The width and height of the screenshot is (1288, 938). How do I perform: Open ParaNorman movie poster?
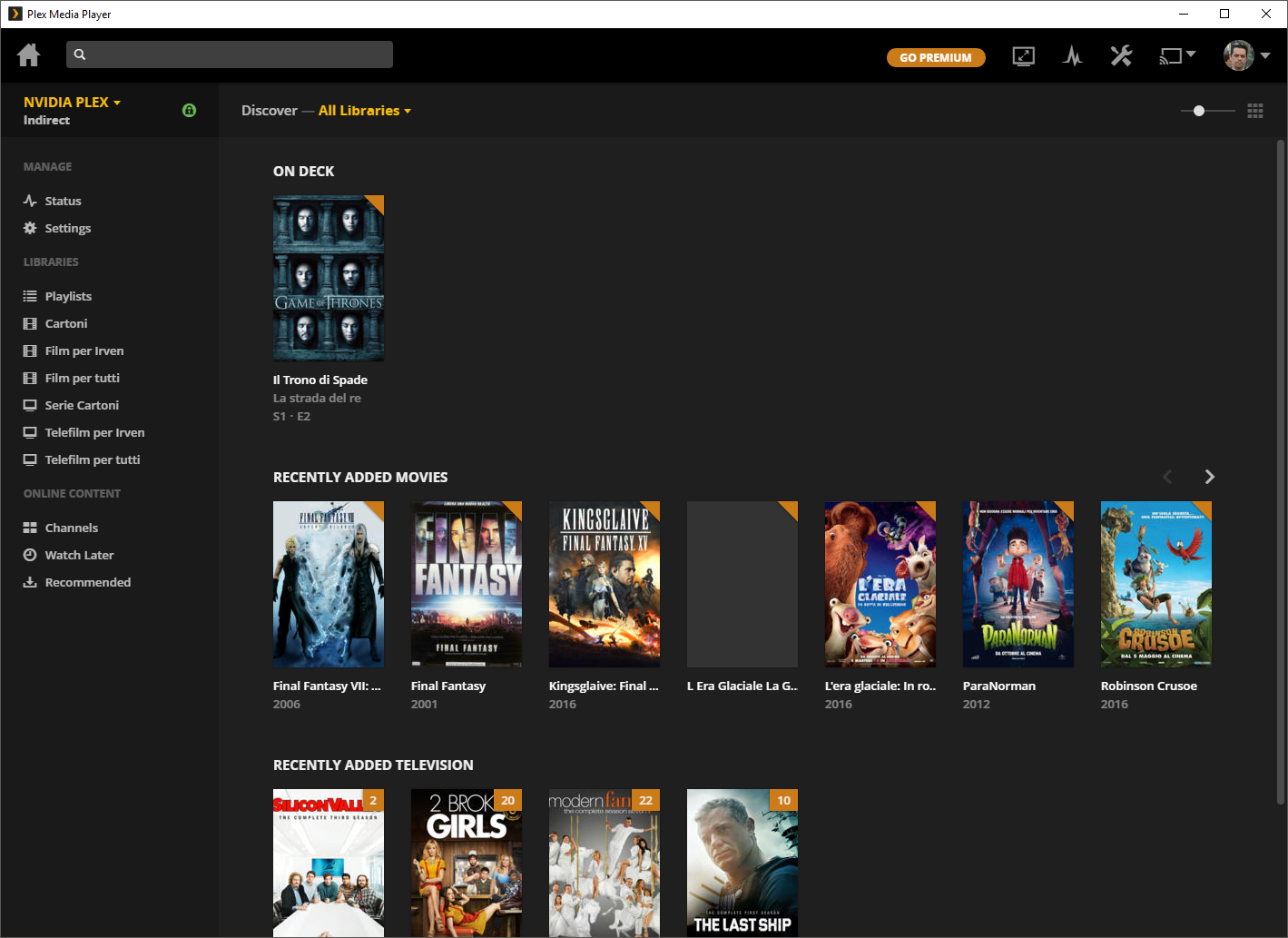pos(1018,584)
